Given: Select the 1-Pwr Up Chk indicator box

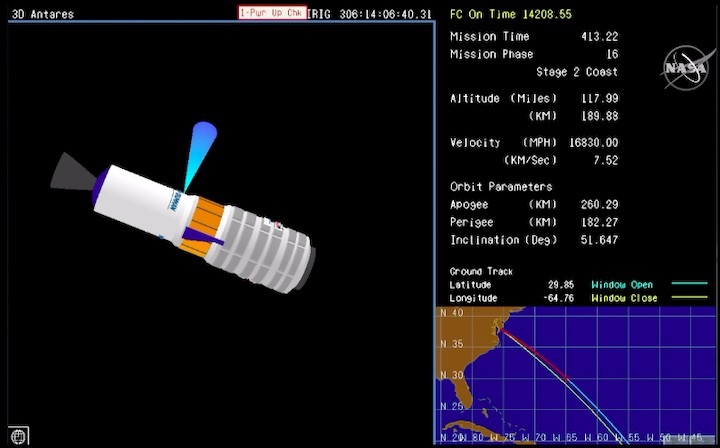Looking at the screenshot, I should (x=272, y=12).
